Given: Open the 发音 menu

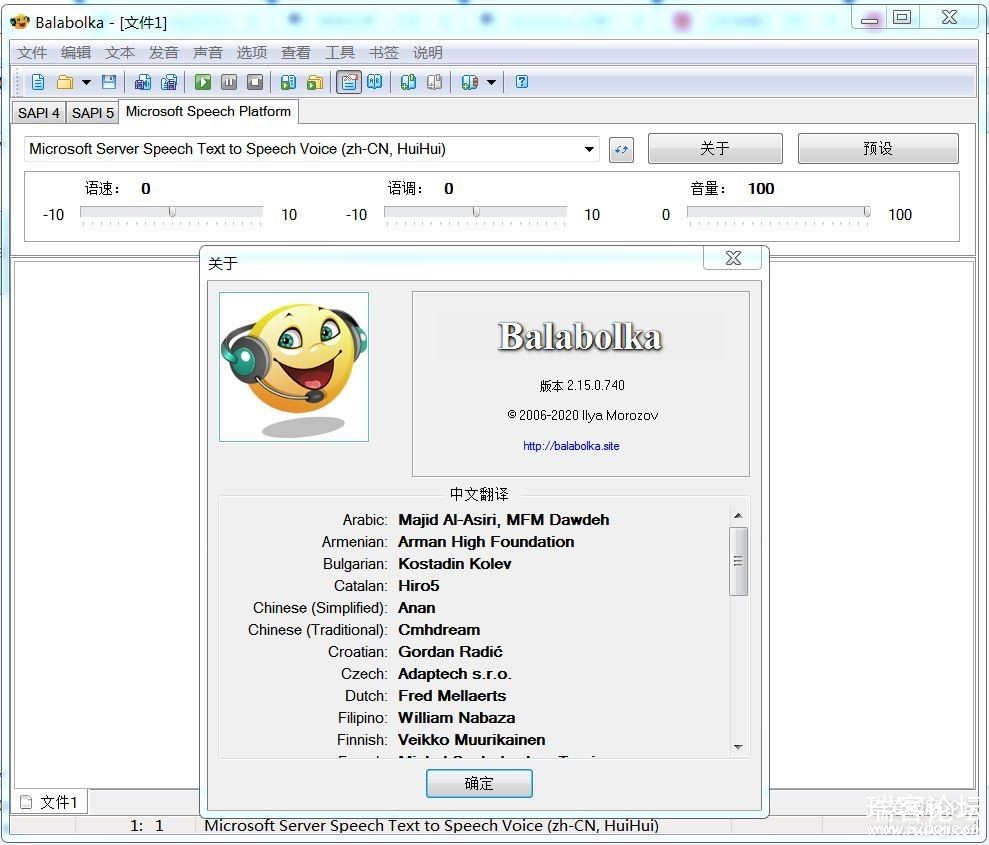Looking at the screenshot, I should (164, 52).
